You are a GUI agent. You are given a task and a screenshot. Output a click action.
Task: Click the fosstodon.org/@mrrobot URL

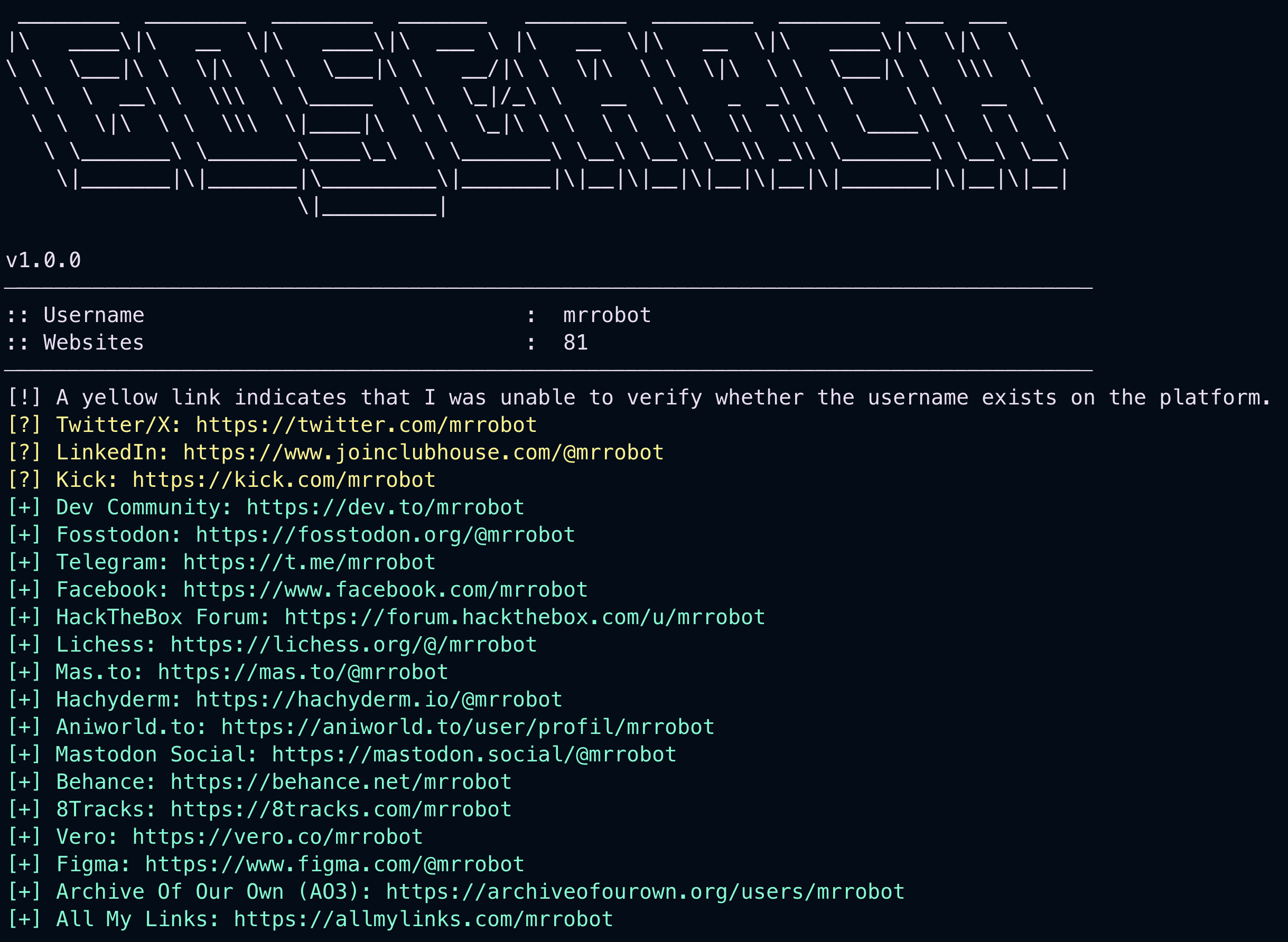tap(385, 534)
